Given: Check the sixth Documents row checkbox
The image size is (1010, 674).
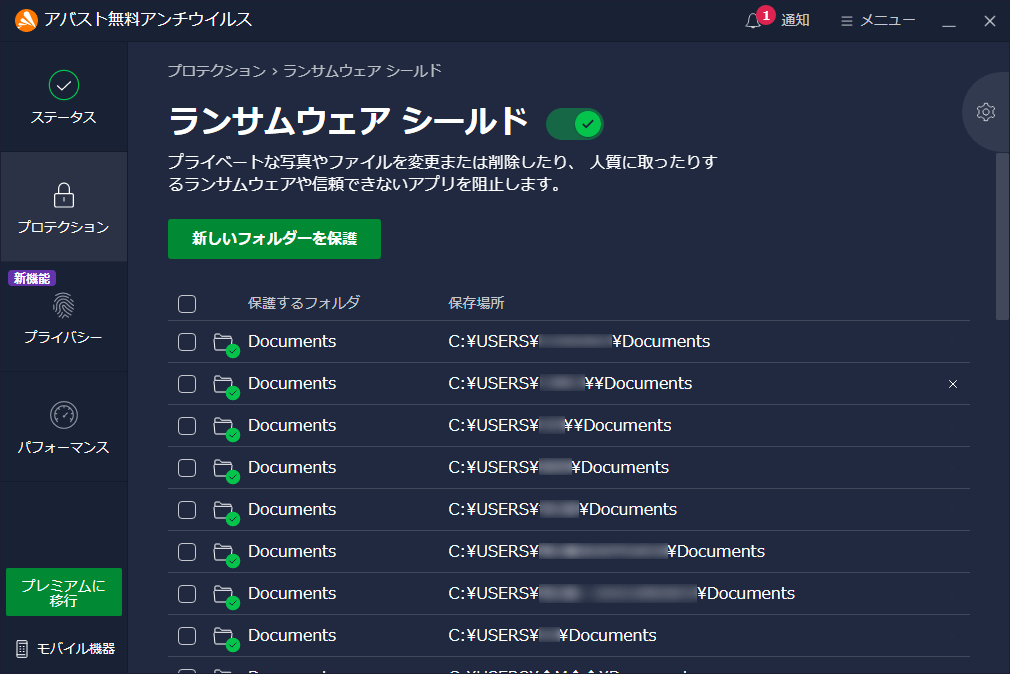Looking at the screenshot, I should [x=187, y=552].
